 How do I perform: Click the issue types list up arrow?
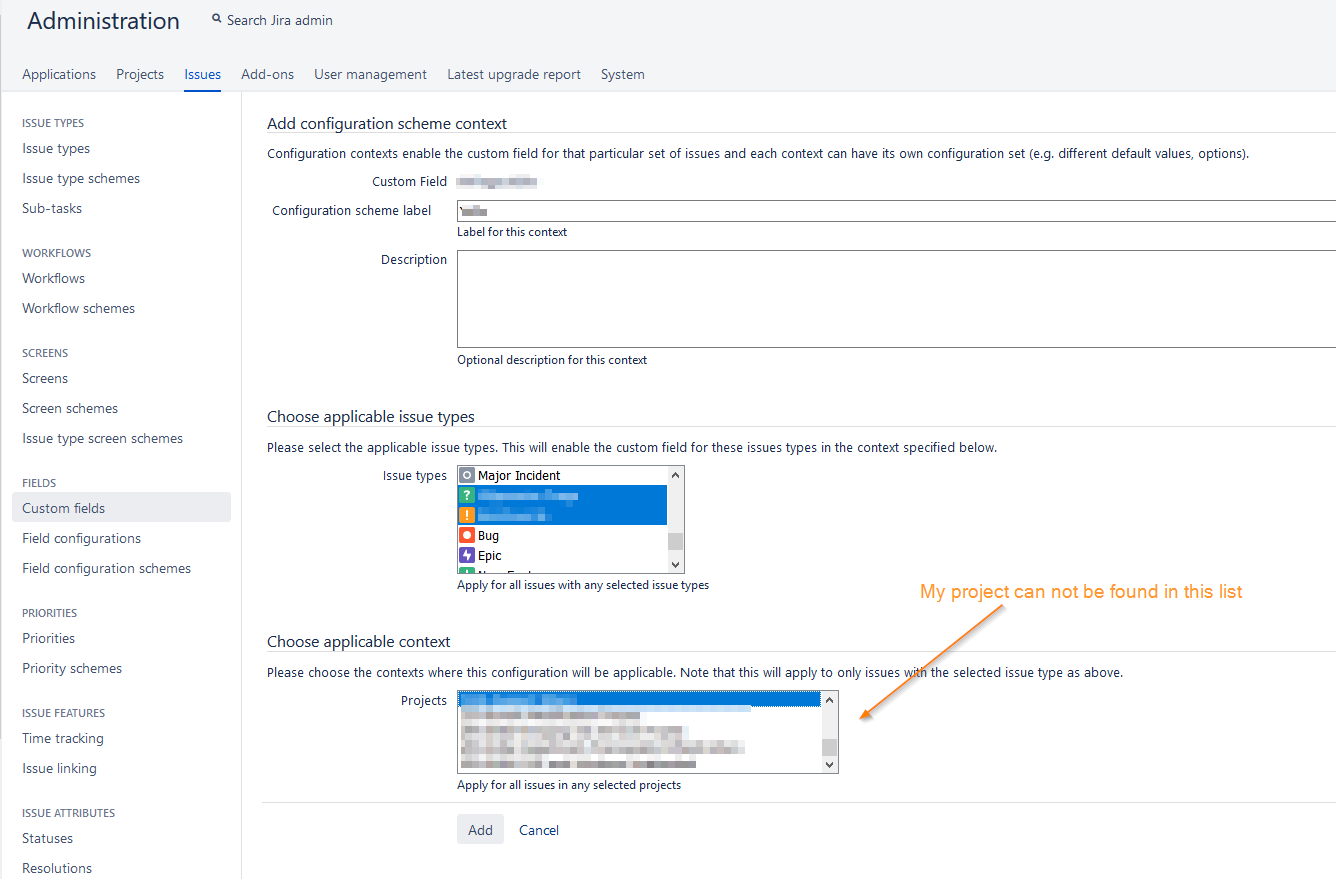(676, 476)
